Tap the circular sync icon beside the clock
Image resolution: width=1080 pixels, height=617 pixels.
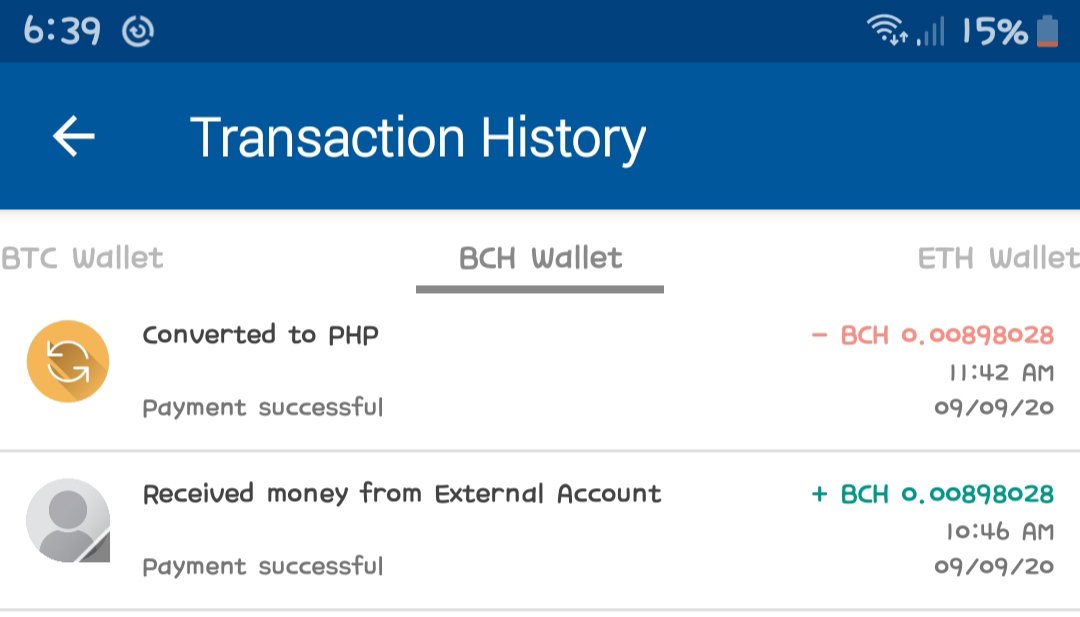pyautogui.click(x=138, y=31)
